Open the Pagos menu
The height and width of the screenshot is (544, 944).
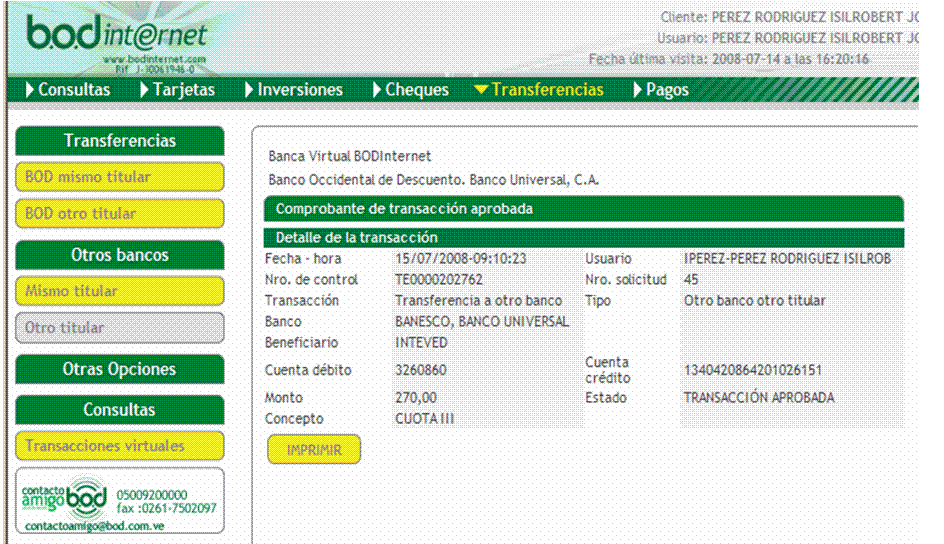(667, 90)
